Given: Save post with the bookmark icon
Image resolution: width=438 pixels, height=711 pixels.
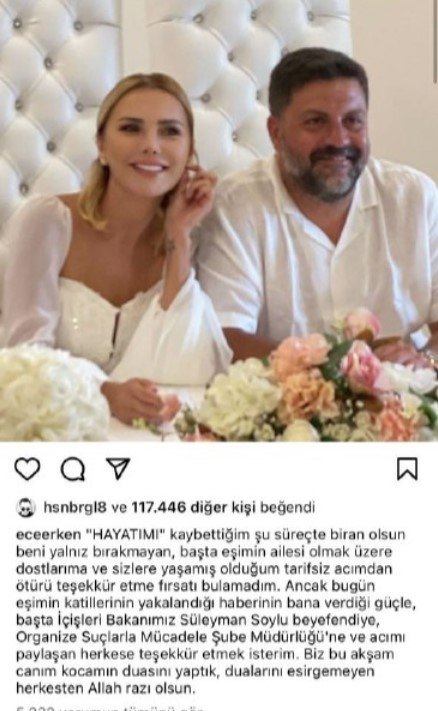Looking at the screenshot, I should pos(407,468).
